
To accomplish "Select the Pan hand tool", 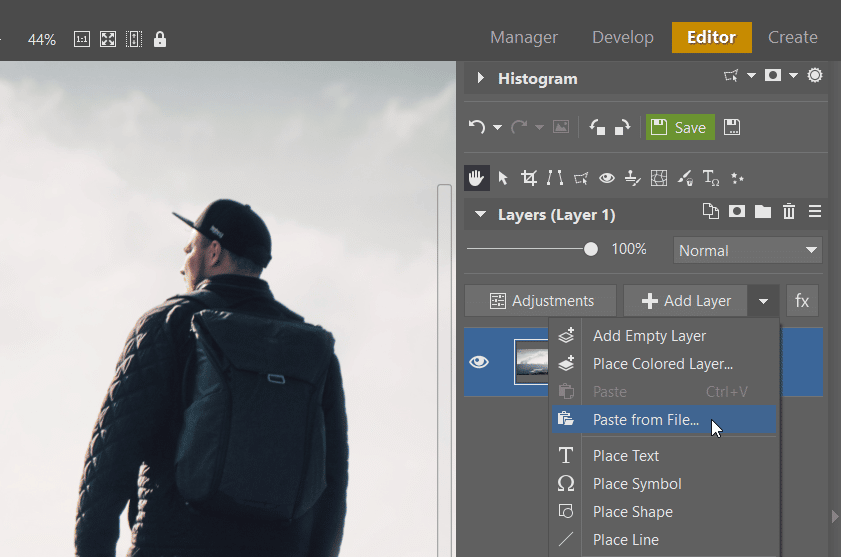I will pos(477,178).
